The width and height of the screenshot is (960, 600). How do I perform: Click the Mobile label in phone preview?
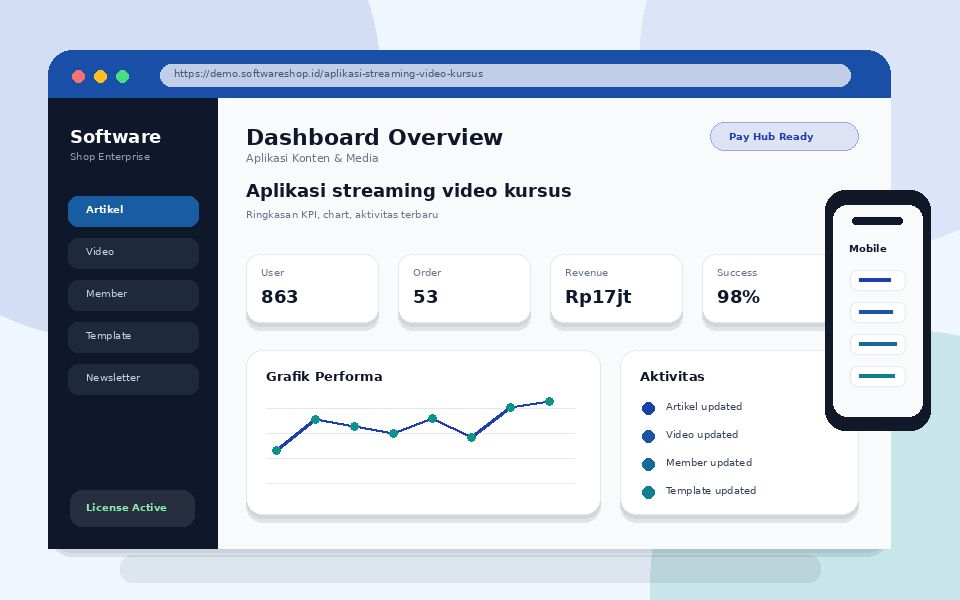868,249
